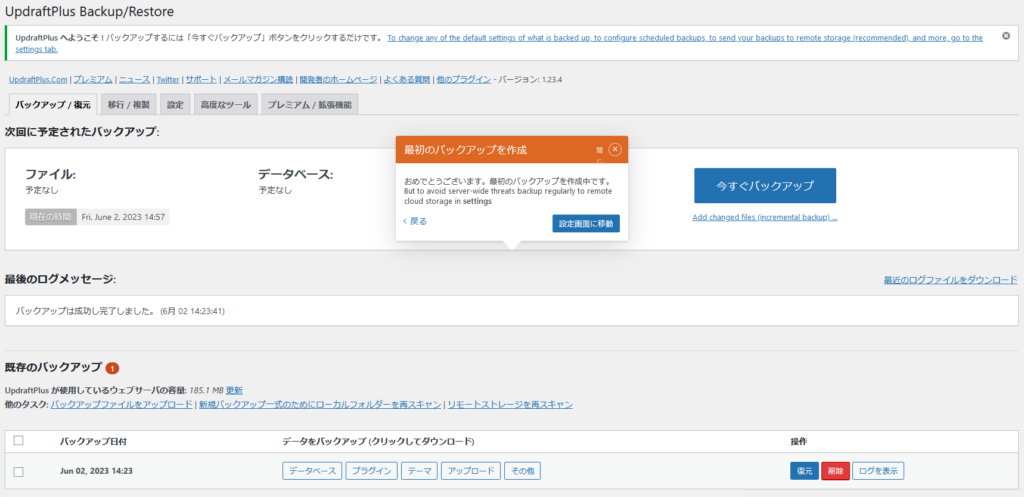Viewport: 1024px width, 497px height.
Task: Open 最近のログファイルをダウンロード link
Action: 950,280
